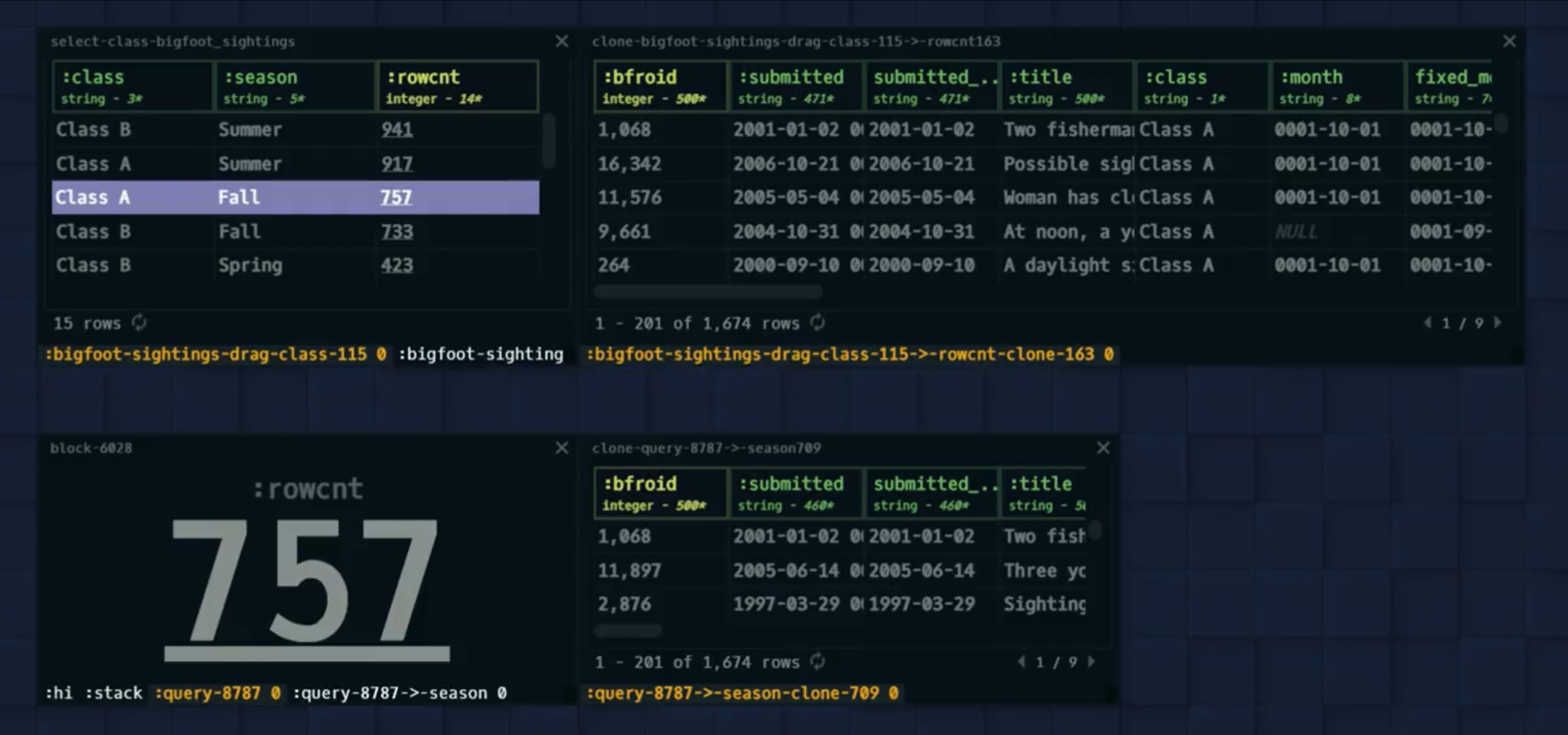The width and height of the screenshot is (1568, 735).
Task: Select the Class B Spring row
Action: (x=296, y=266)
